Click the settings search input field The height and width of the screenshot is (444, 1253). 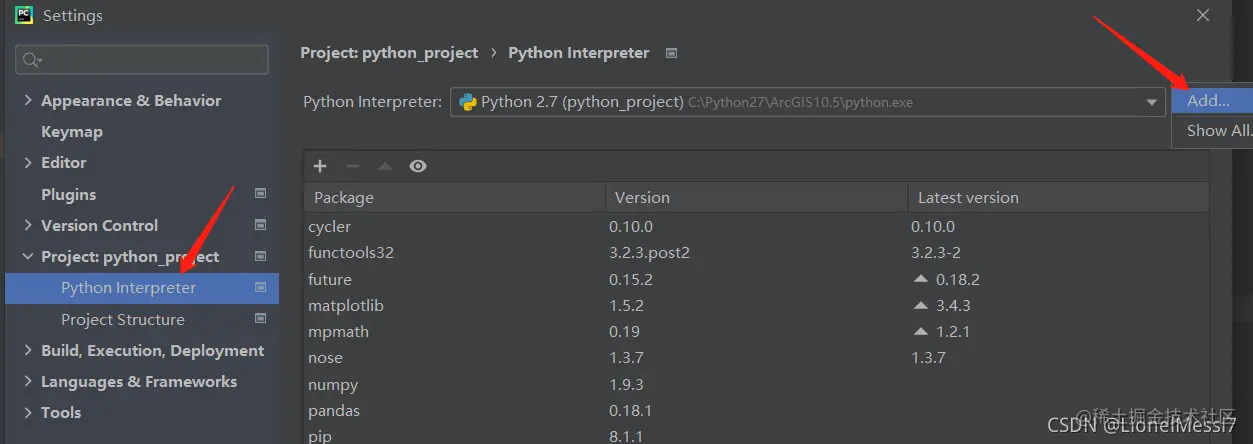(150, 60)
